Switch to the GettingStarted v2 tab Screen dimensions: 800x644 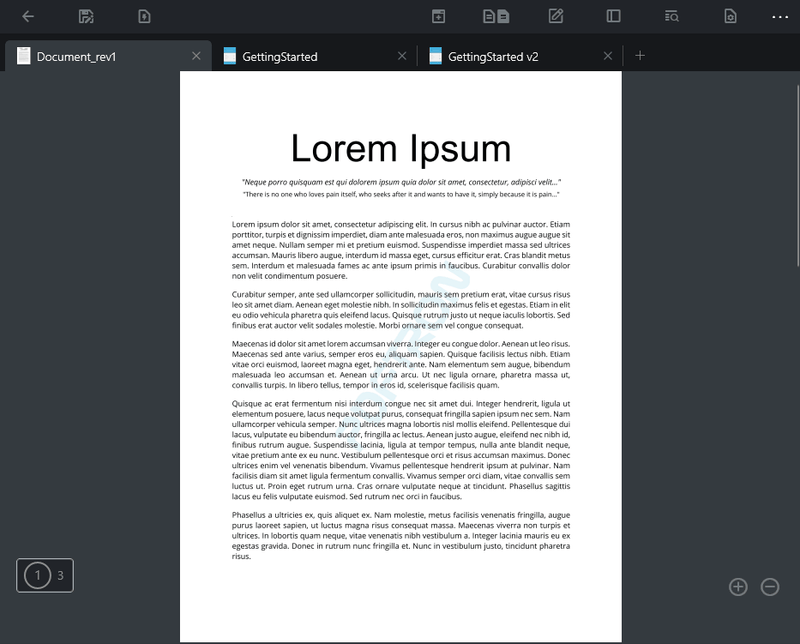520,56
